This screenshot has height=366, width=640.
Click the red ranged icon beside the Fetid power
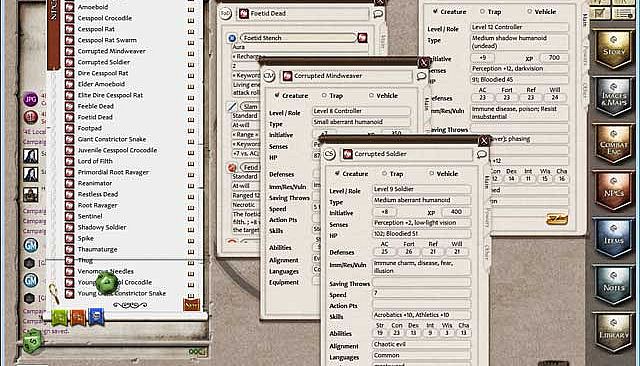pos(232,167)
